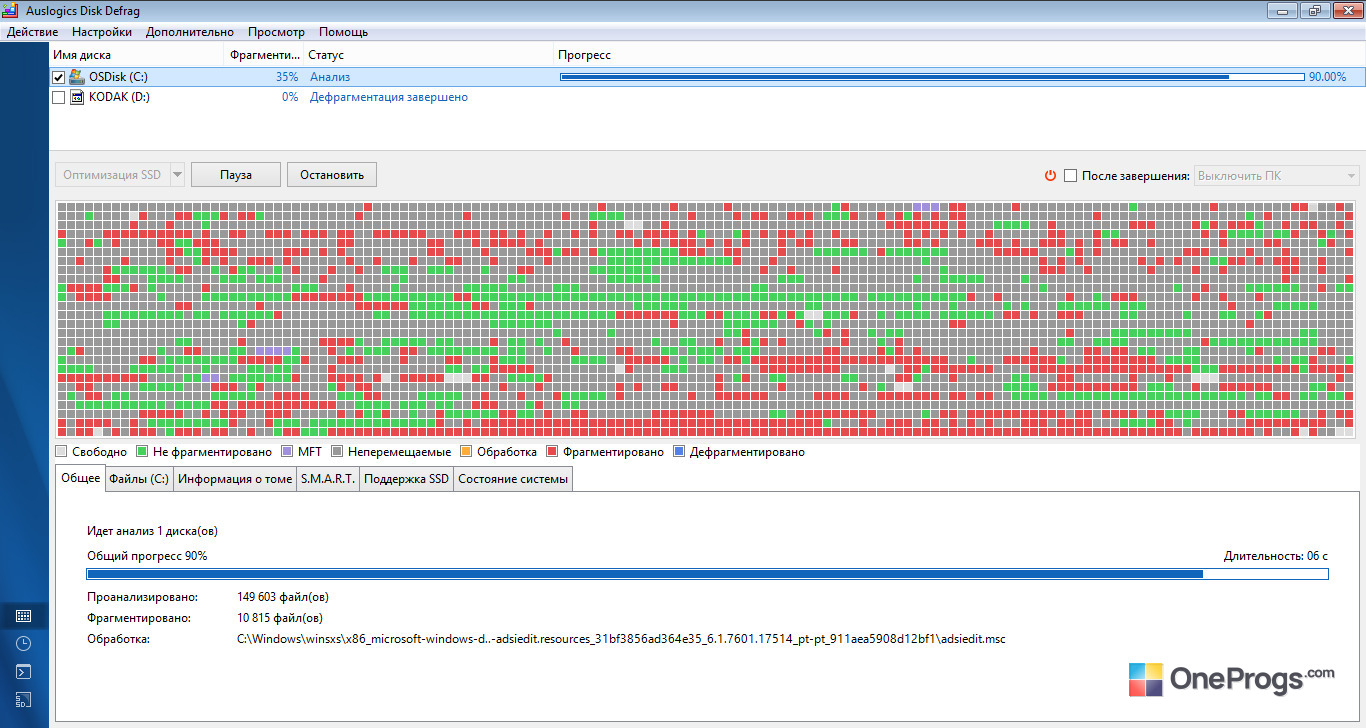Open the Действие menu

tap(33, 32)
